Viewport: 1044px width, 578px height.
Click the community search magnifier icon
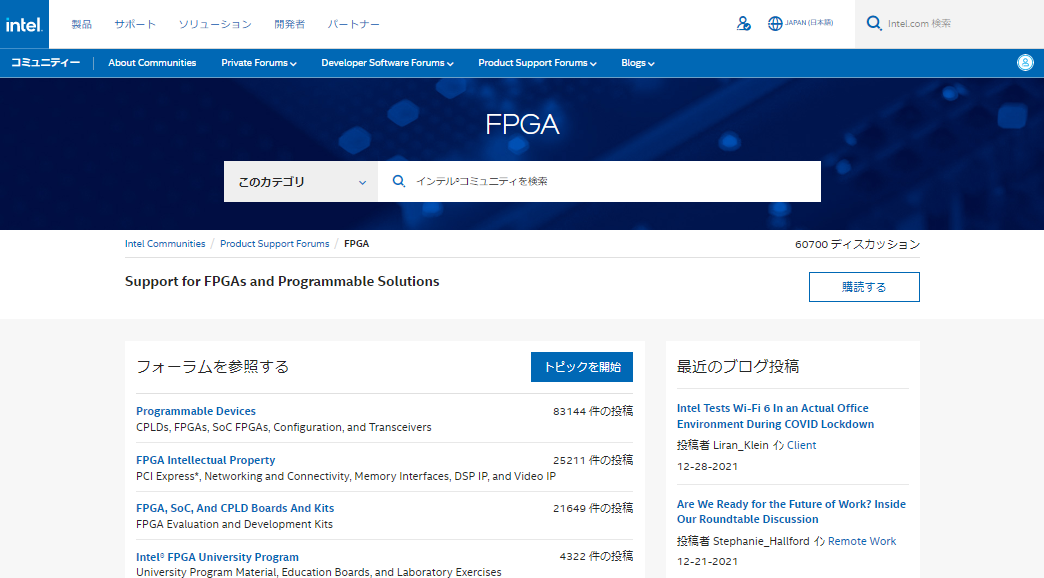click(x=399, y=181)
